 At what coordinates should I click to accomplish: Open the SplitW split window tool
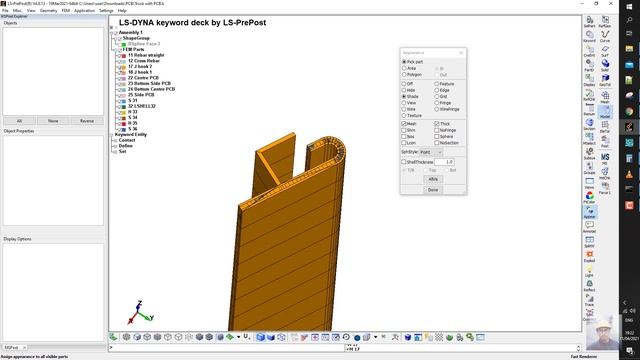(590, 241)
